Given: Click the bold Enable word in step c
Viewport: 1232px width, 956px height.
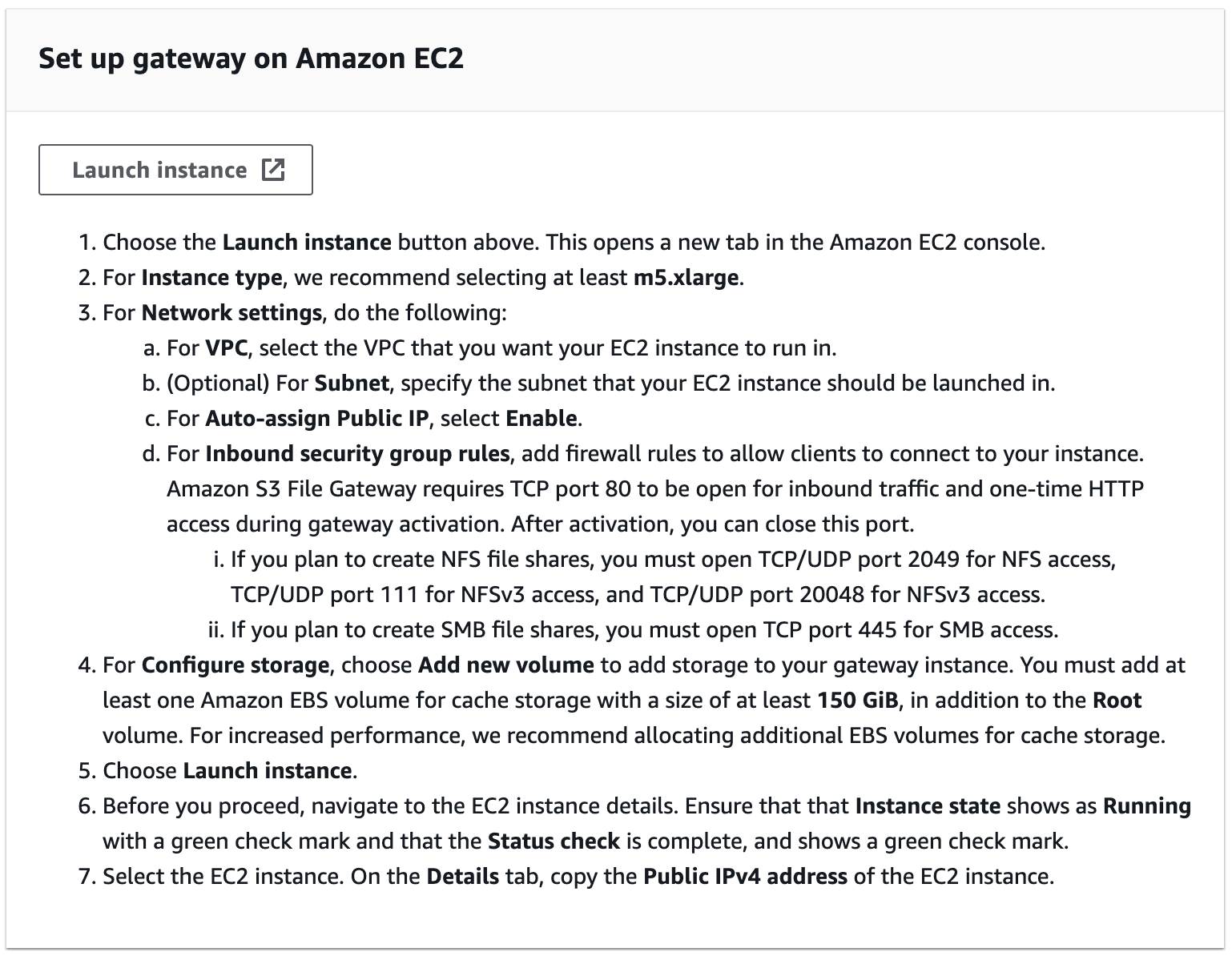Looking at the screenshot, I should (x=542, y=419).
